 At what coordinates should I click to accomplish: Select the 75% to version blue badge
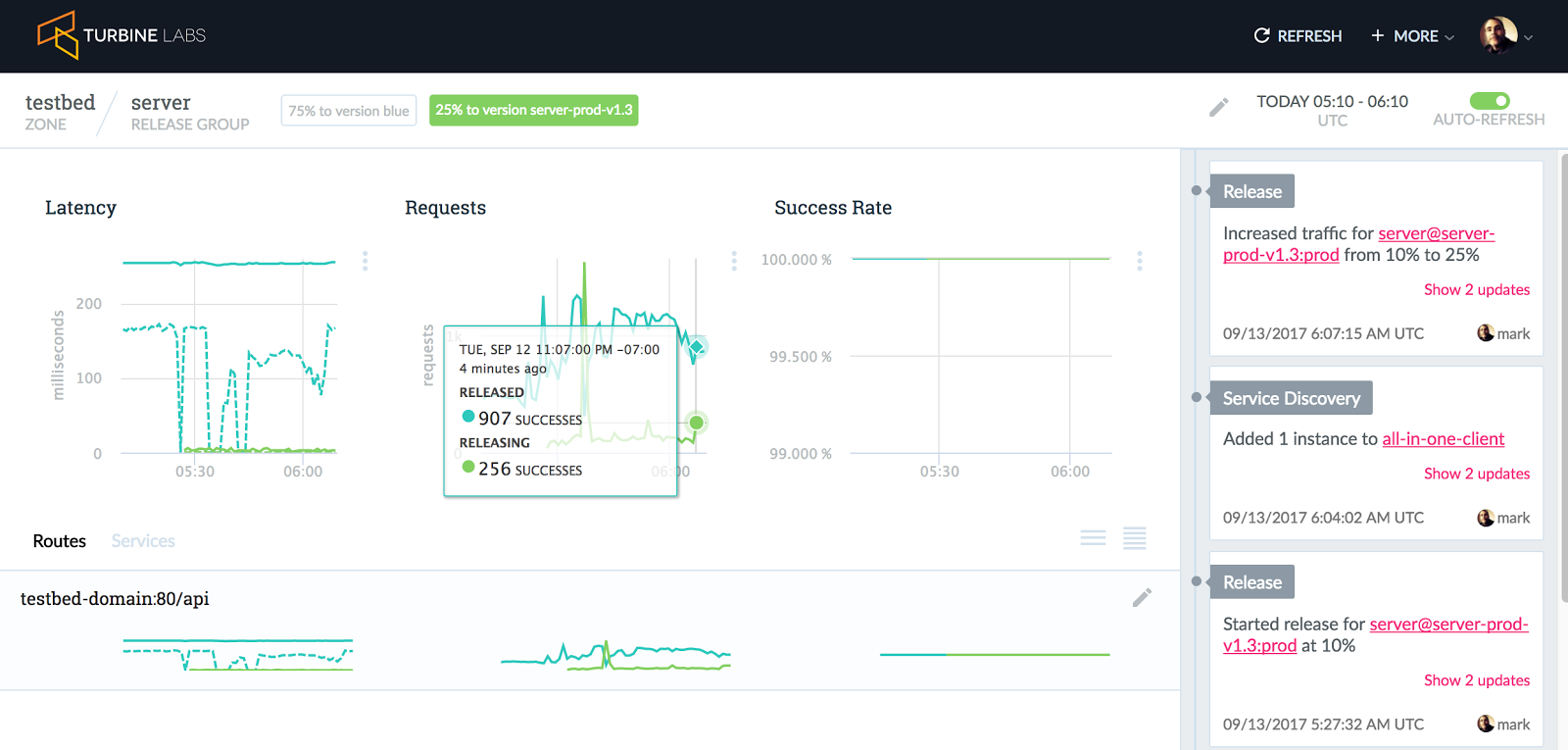[349, 111]
